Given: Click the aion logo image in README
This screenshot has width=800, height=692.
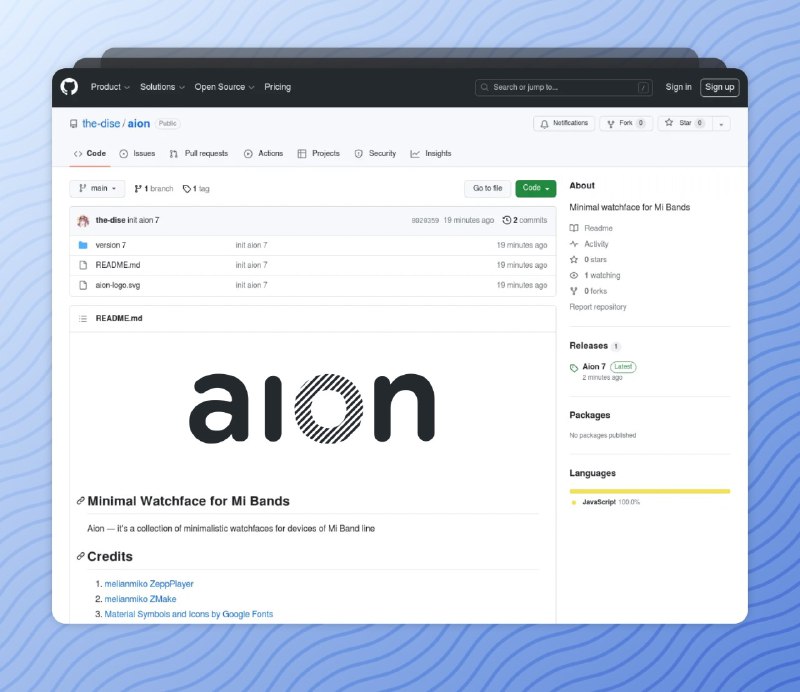Looking at the screenshot, I should 312,408.
